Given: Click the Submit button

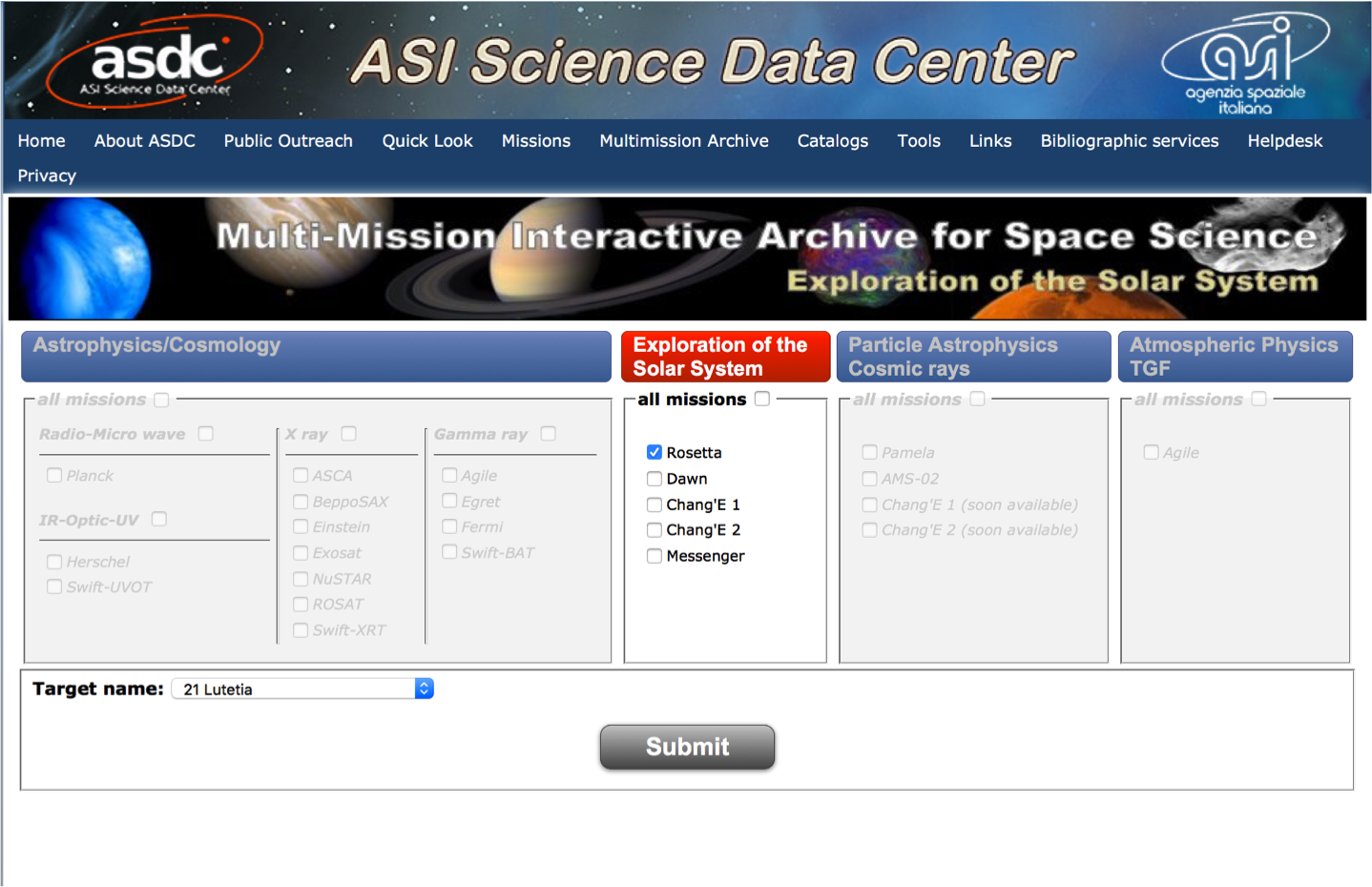Looking at the screenshot, I should [x=687, y=747].
